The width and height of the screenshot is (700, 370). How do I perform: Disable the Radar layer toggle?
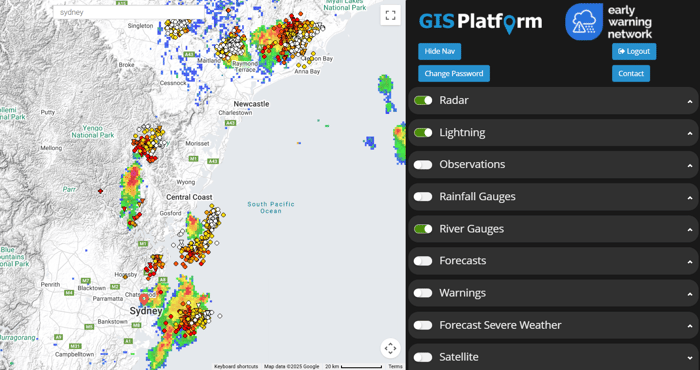click(x=423, y=100)
